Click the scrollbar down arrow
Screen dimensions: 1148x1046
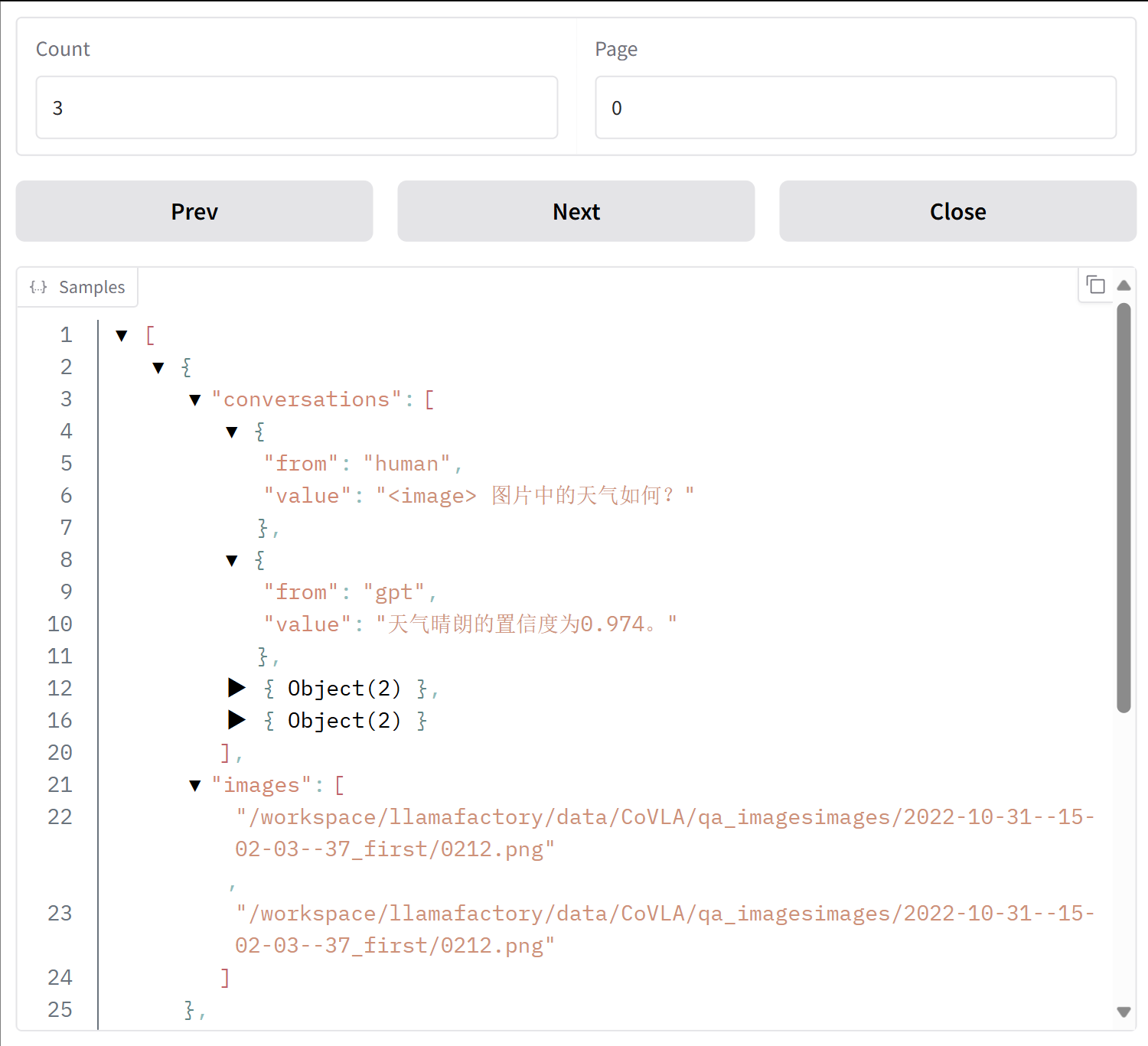(x=1124, y=1012)
